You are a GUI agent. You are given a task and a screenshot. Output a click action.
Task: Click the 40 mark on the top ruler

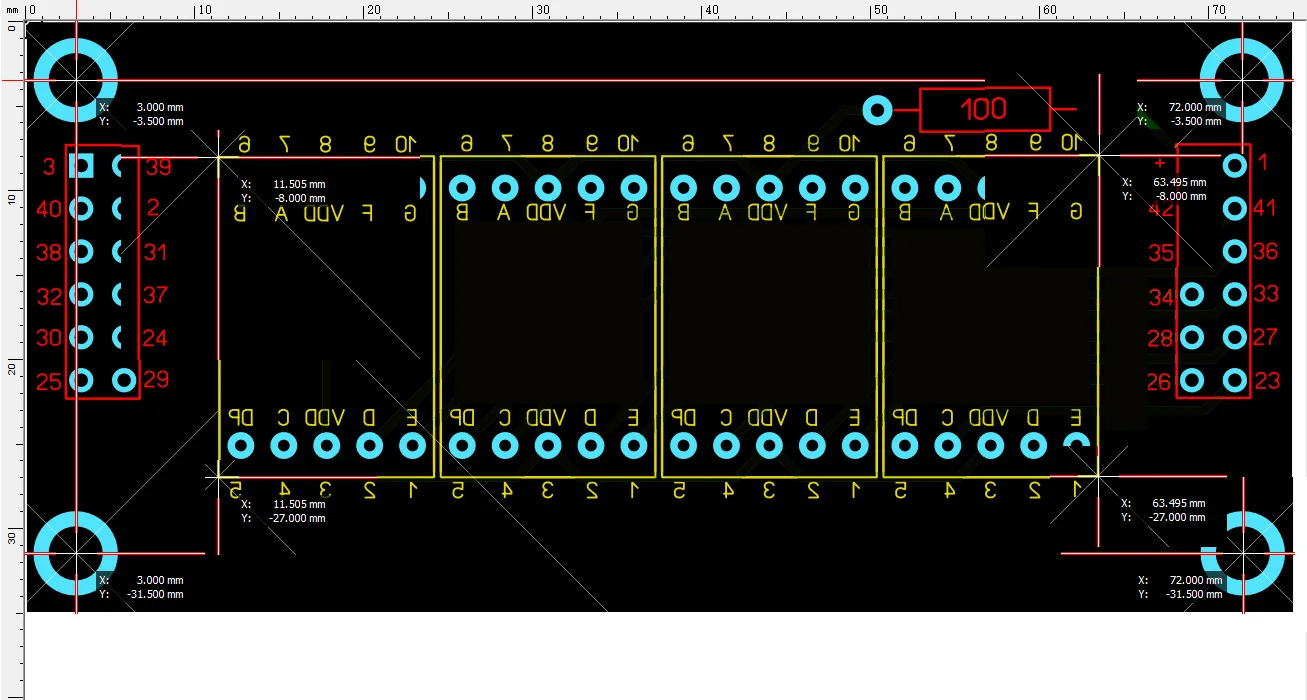[712, 10]
